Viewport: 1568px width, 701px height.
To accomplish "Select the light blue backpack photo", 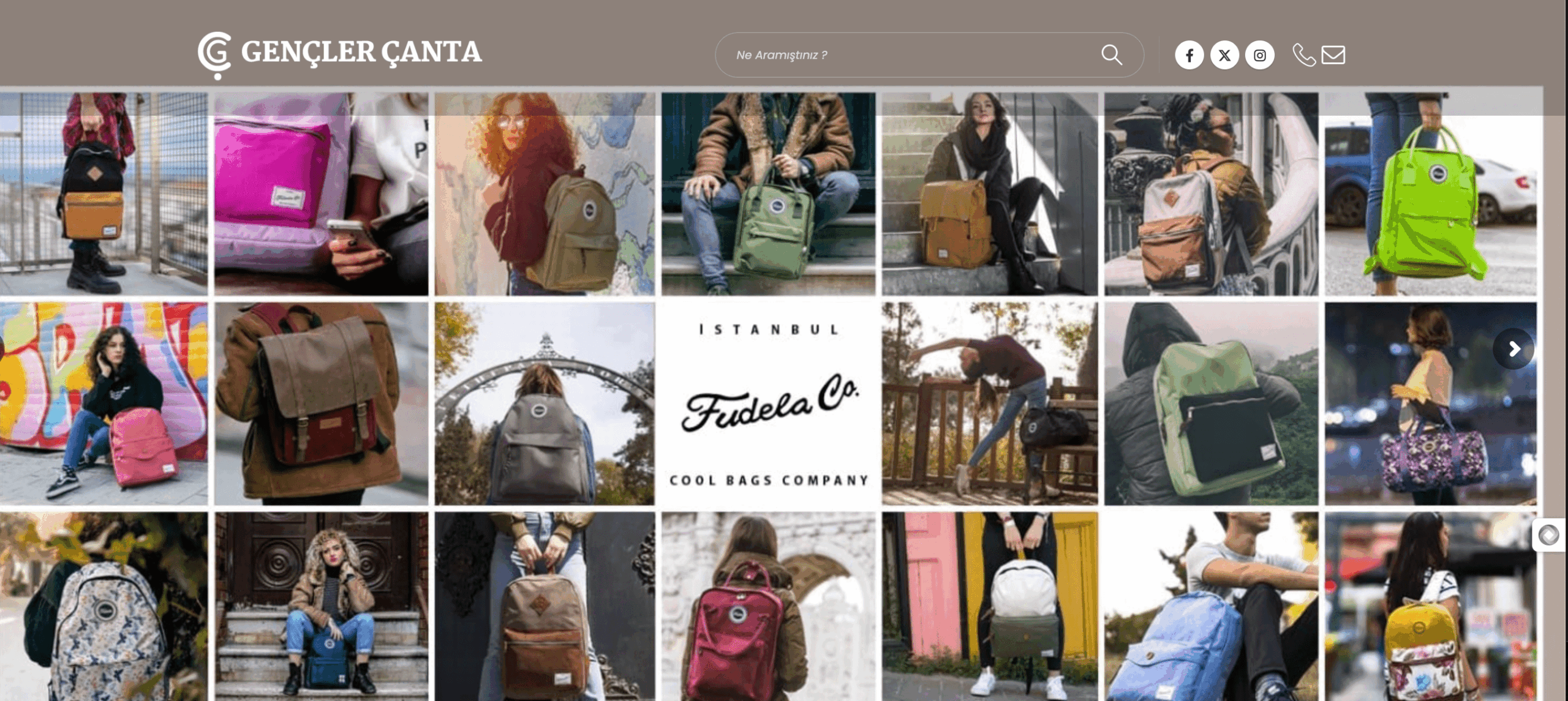I will click(1211, 607).
